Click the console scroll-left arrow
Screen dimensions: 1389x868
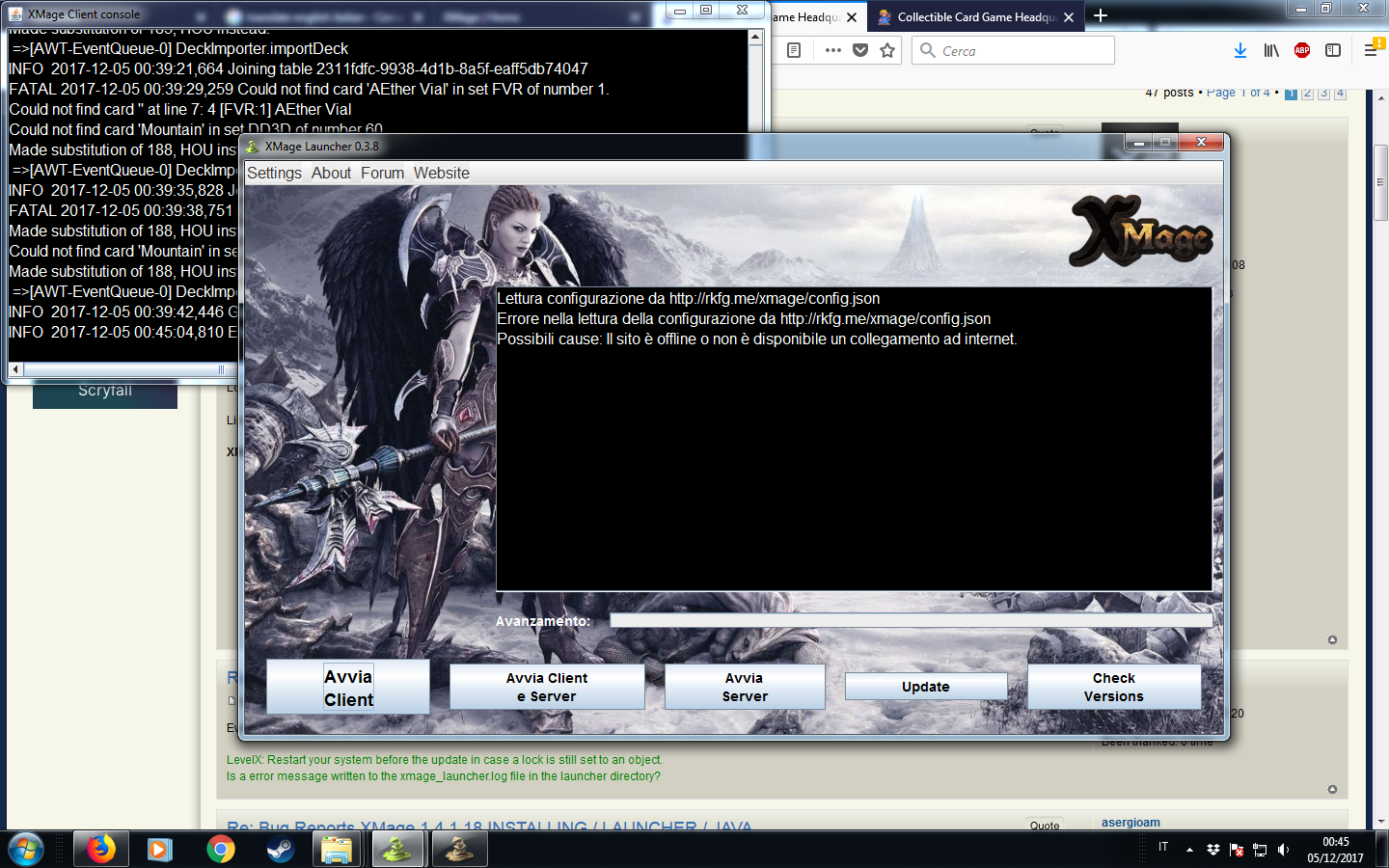click(15, 369)
